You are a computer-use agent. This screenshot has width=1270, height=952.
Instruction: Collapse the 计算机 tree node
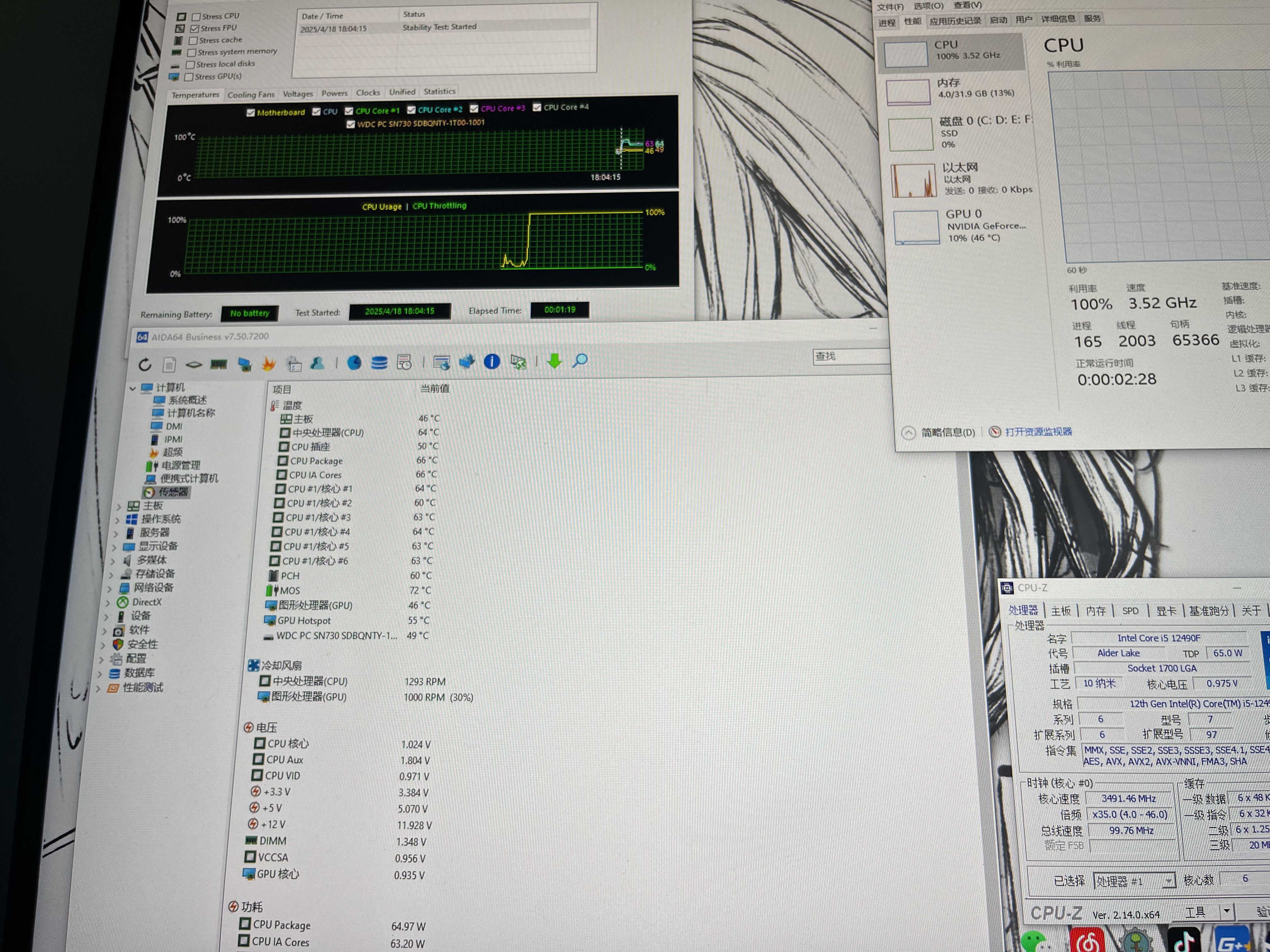[133, 388]
